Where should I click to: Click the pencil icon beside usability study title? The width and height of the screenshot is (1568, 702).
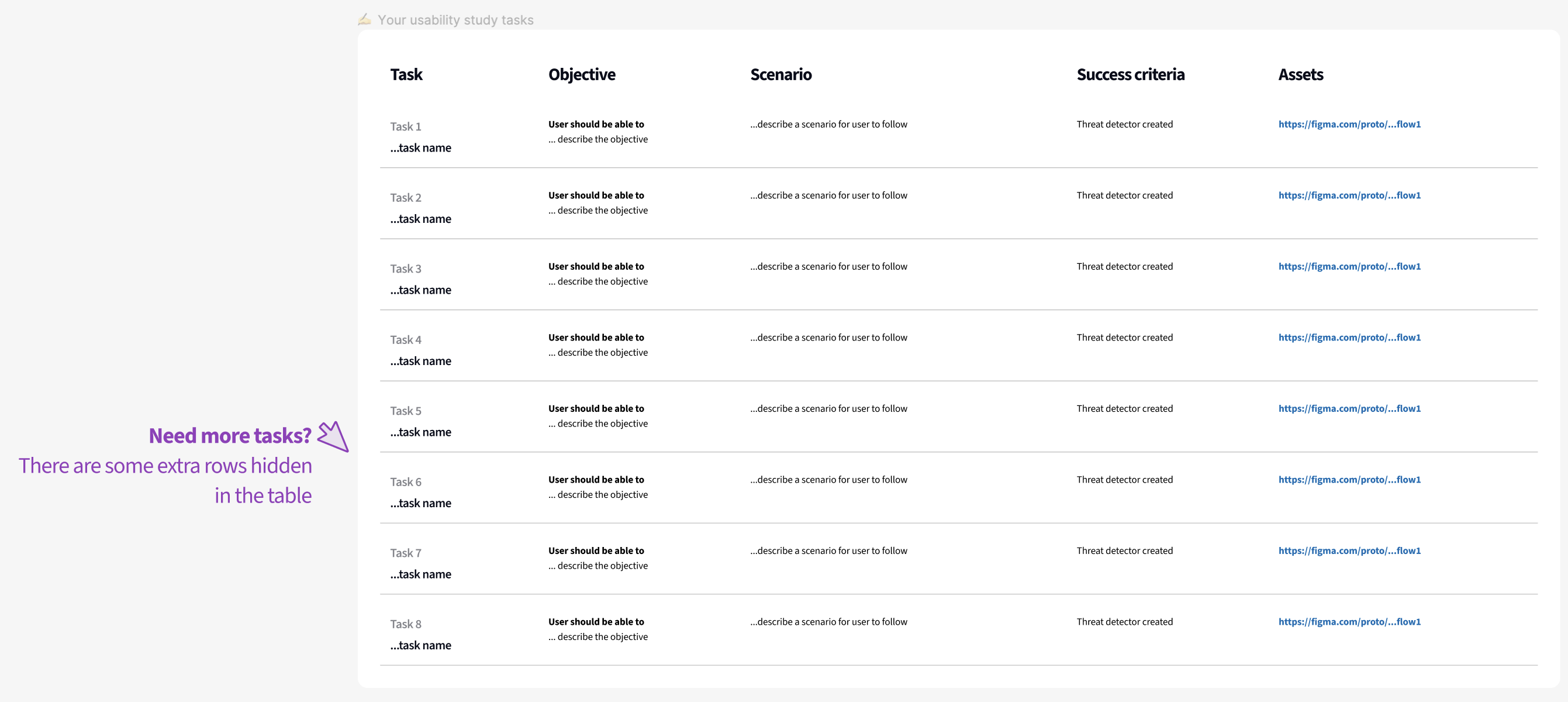pos(365,19)
